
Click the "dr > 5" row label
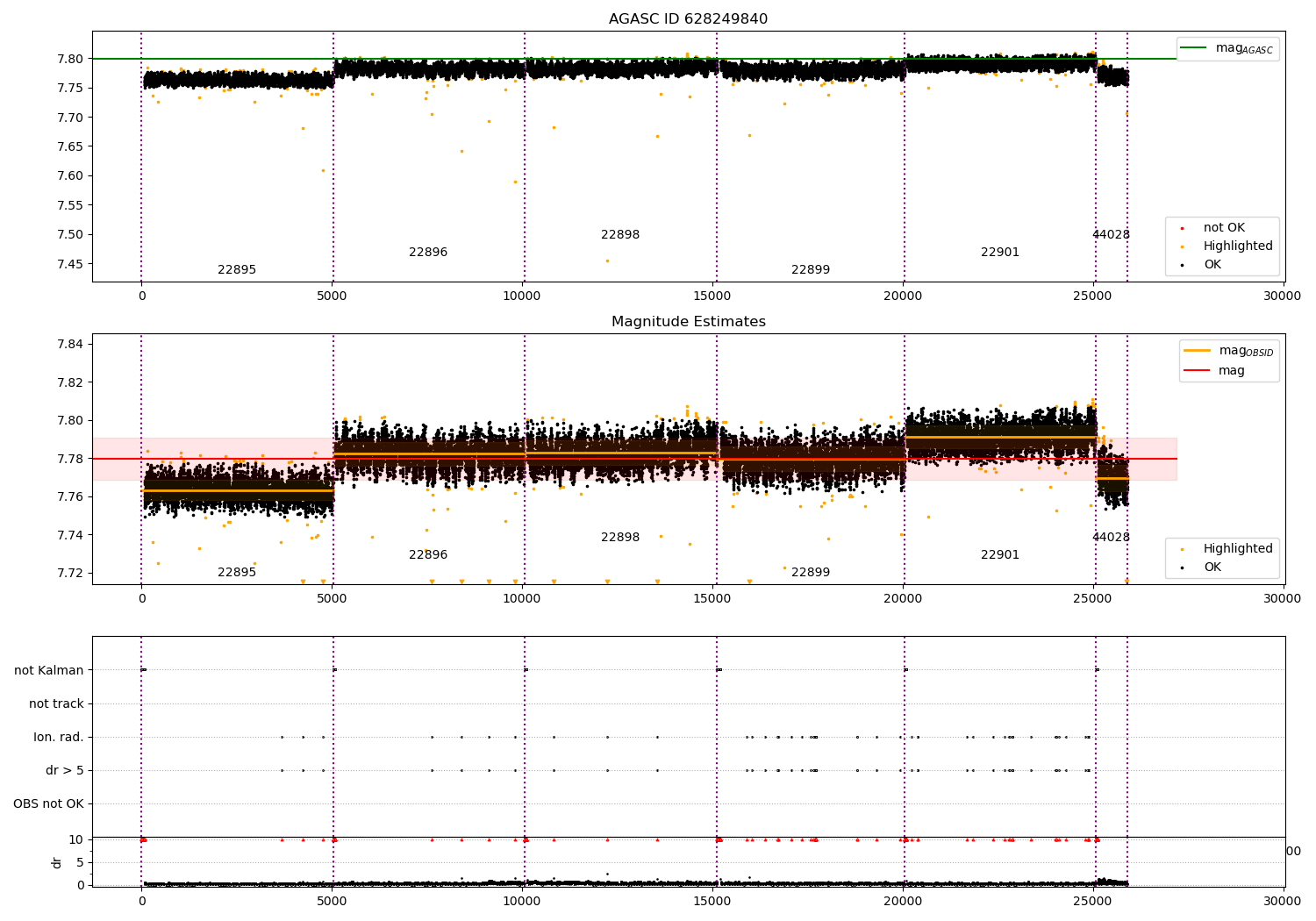click(x=65, y=771)
